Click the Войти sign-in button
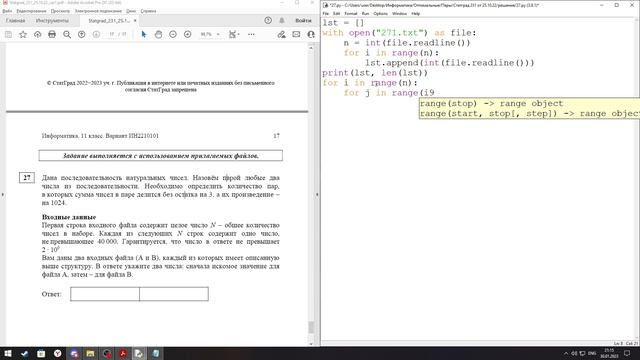The width and height of the screenshot is (640, 360). (303, 20)
